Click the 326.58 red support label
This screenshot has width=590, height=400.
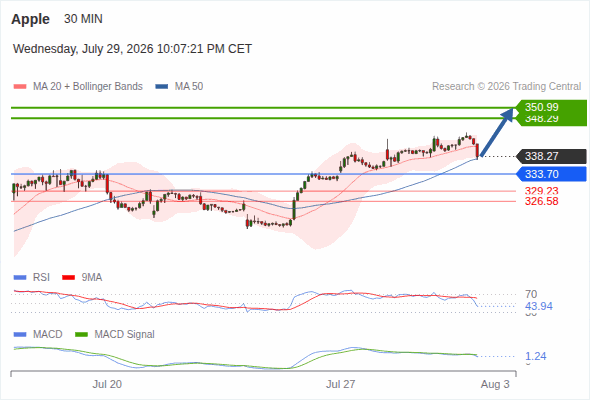click(x=541, y=201)
